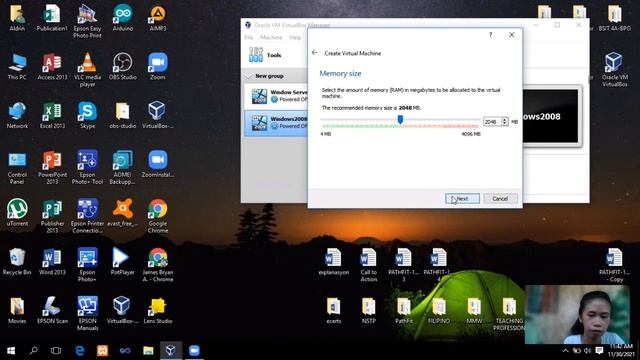Collapse the New group expander
This screenshot has width=640, height=360.
pos(248,76)
